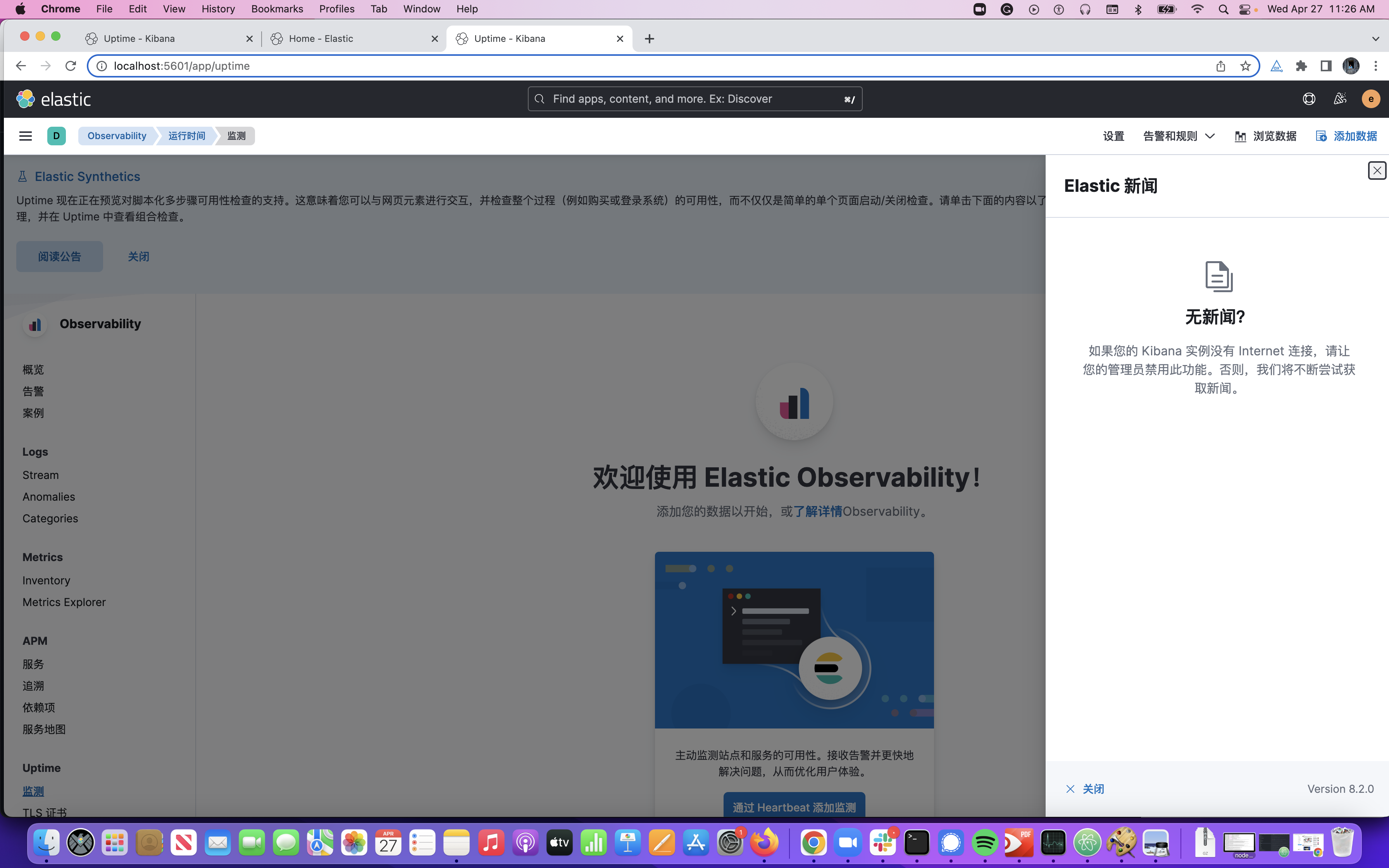Close Elastic 新闻 flyout with X icon
This screenshot has height=868, width=1389.
click(x=1377, y=170)
